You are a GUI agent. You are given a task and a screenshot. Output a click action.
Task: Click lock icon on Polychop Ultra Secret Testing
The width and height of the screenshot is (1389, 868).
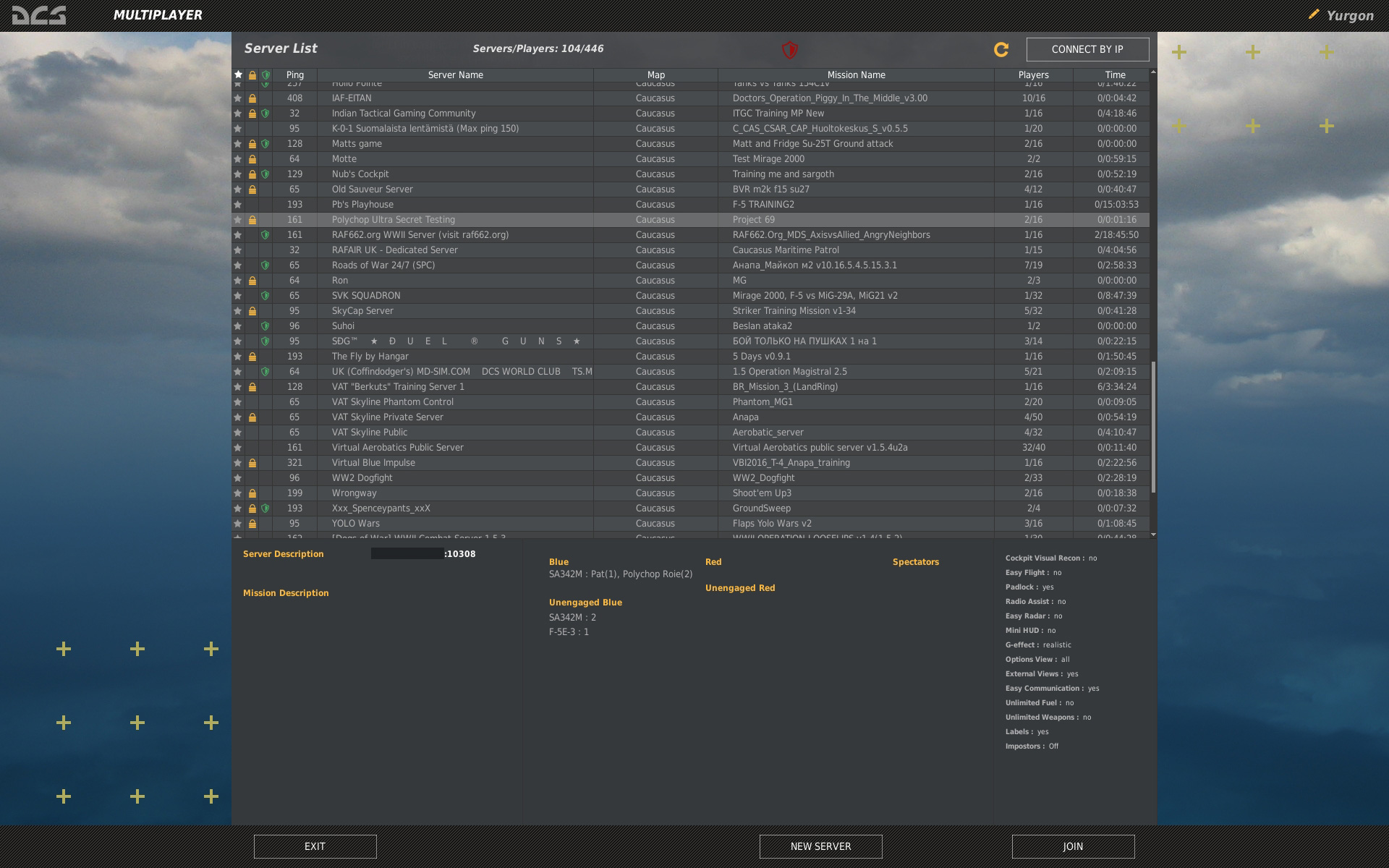coord(252,220)
